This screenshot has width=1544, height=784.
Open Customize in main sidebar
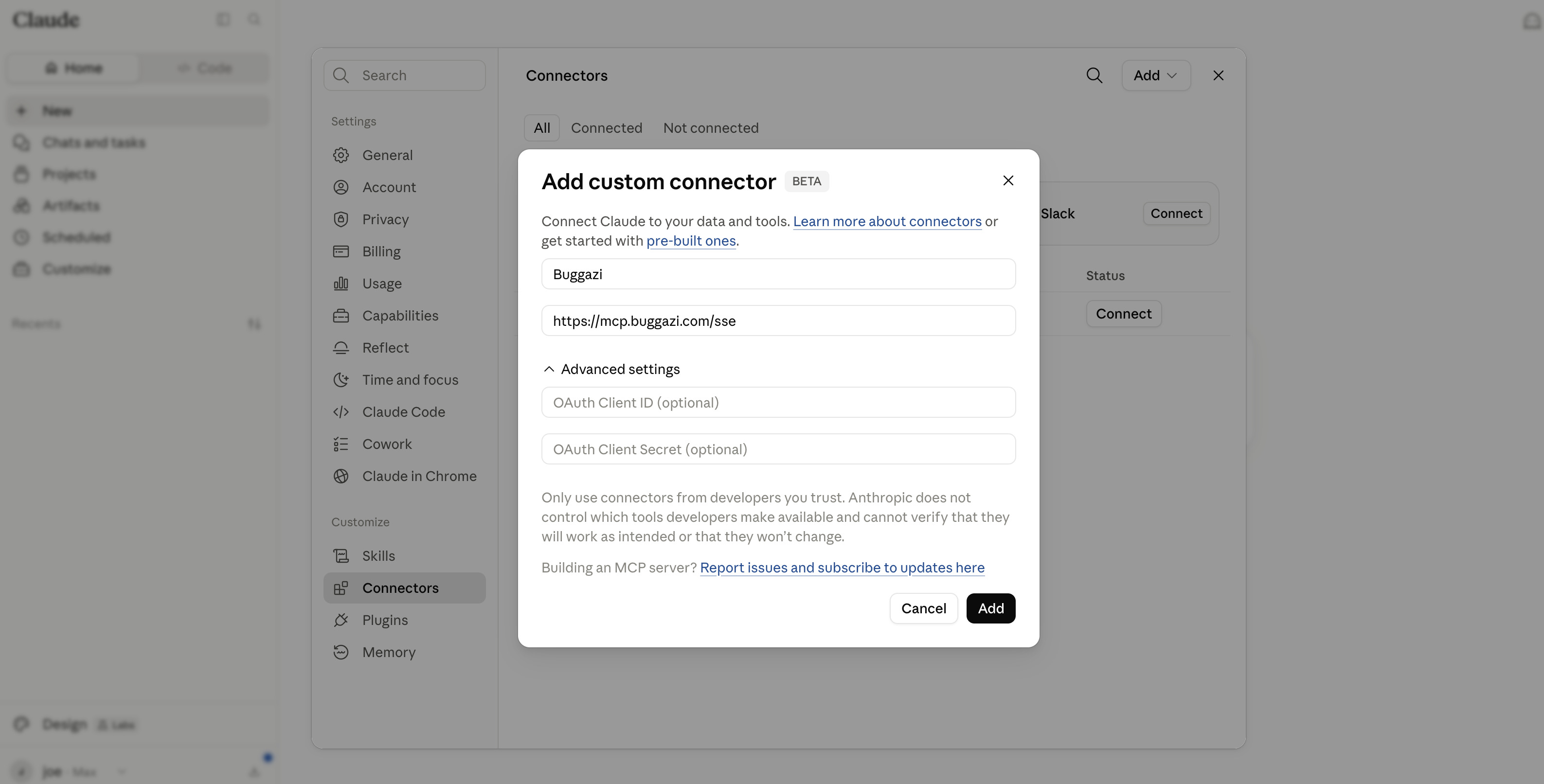click(x=138, y=269)
